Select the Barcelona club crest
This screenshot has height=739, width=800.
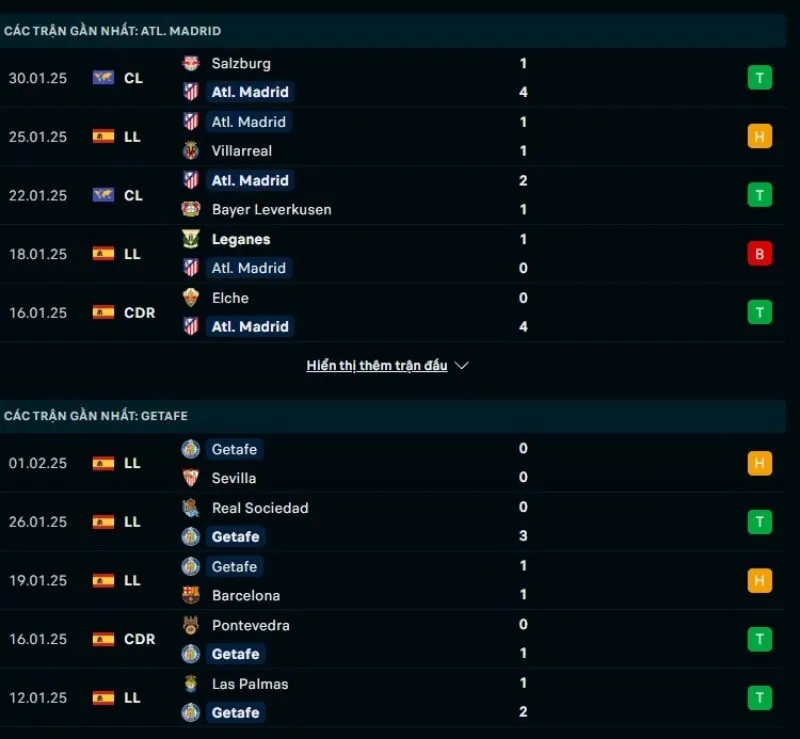(x=191, y=595)
